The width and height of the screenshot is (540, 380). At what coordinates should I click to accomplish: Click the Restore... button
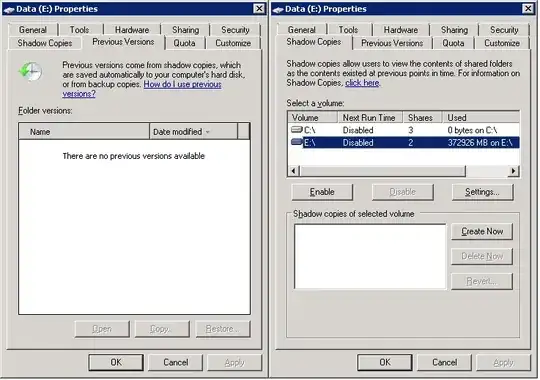[223, 329]
